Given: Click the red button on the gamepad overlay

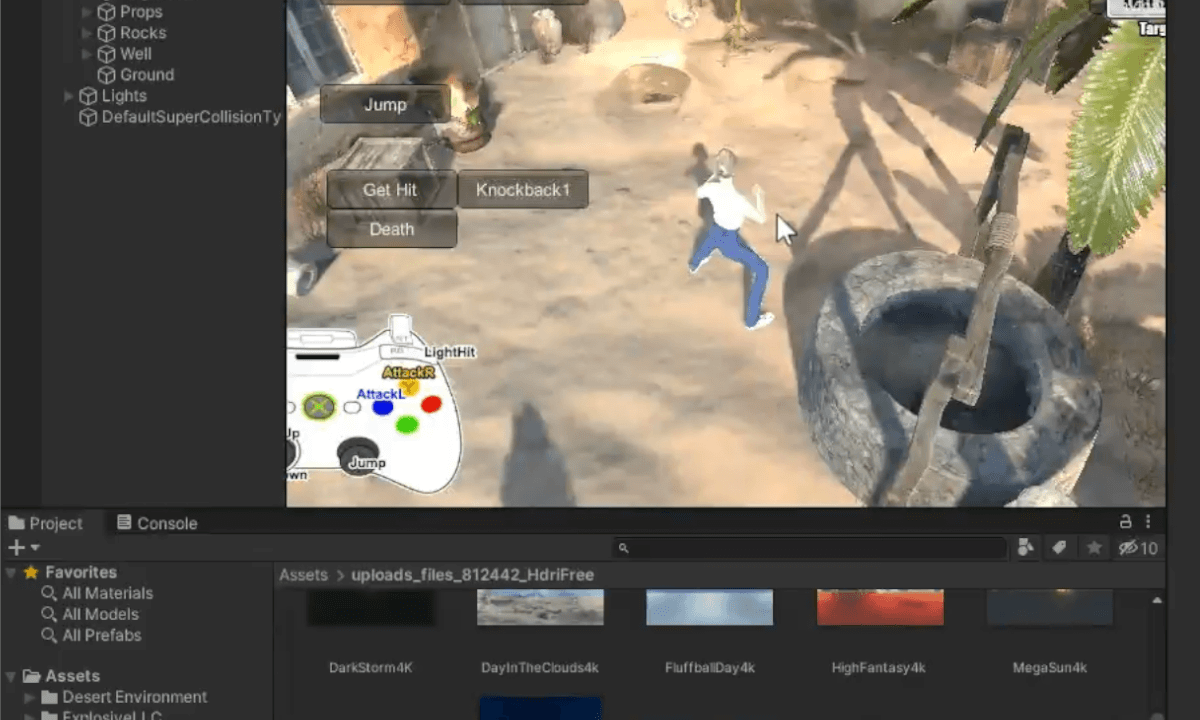Looking at the screenshot, I should click(x=430, y=403).
